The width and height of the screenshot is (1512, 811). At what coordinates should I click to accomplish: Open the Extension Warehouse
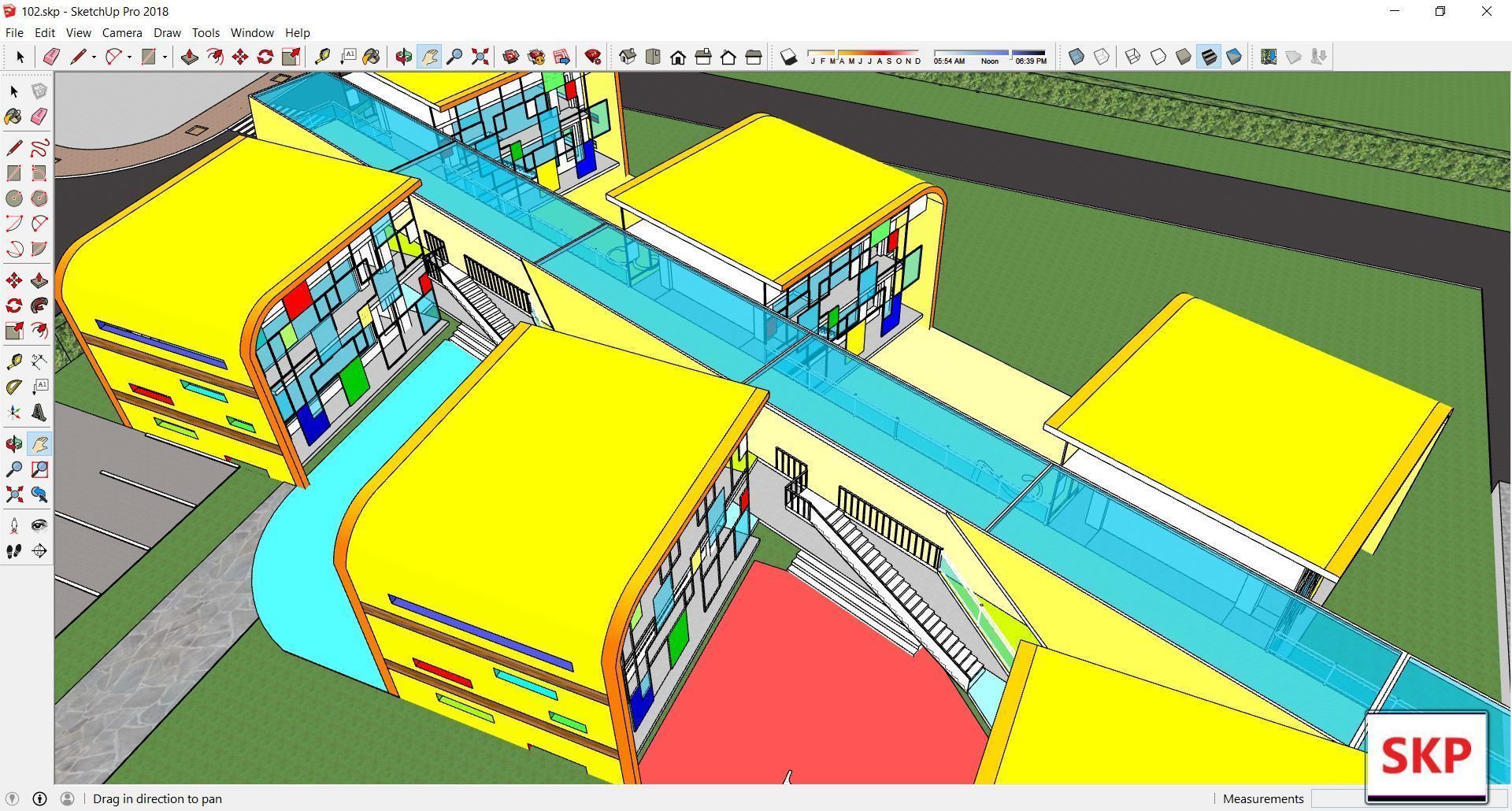pyautogui.click(x=536, y=57)
